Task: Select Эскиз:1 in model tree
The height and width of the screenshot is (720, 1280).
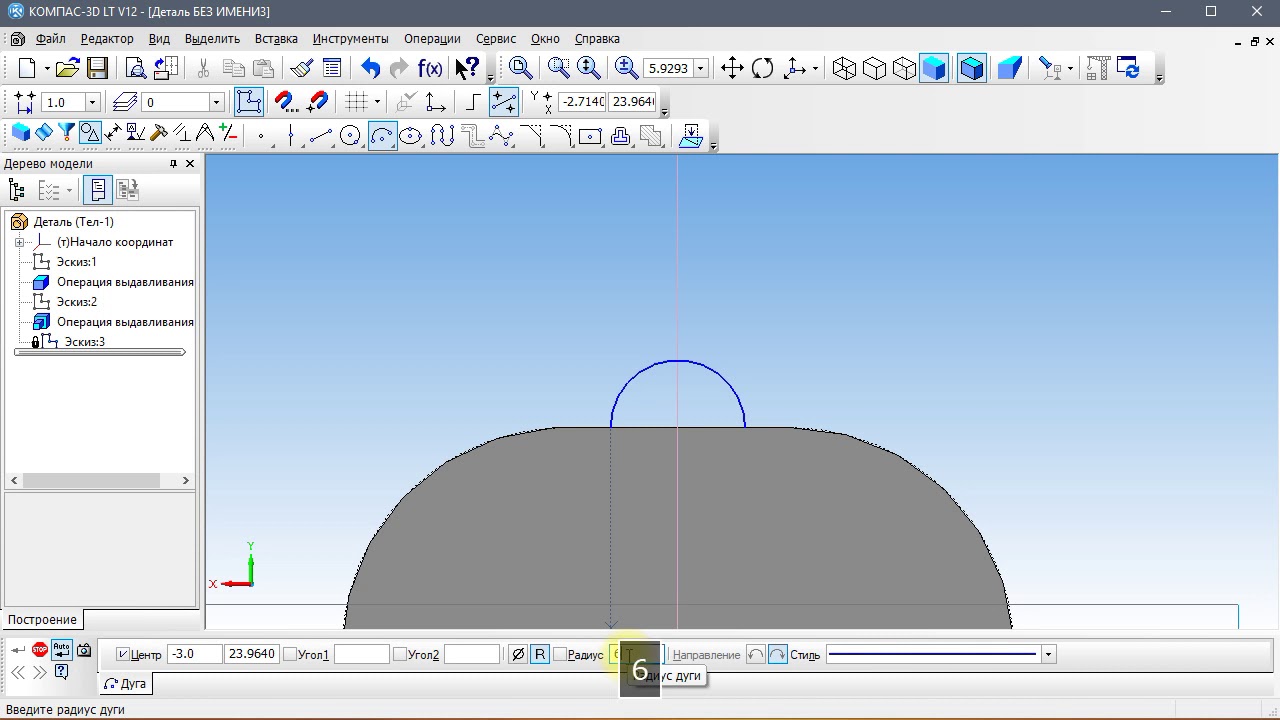Action: [x=76, y=262]
